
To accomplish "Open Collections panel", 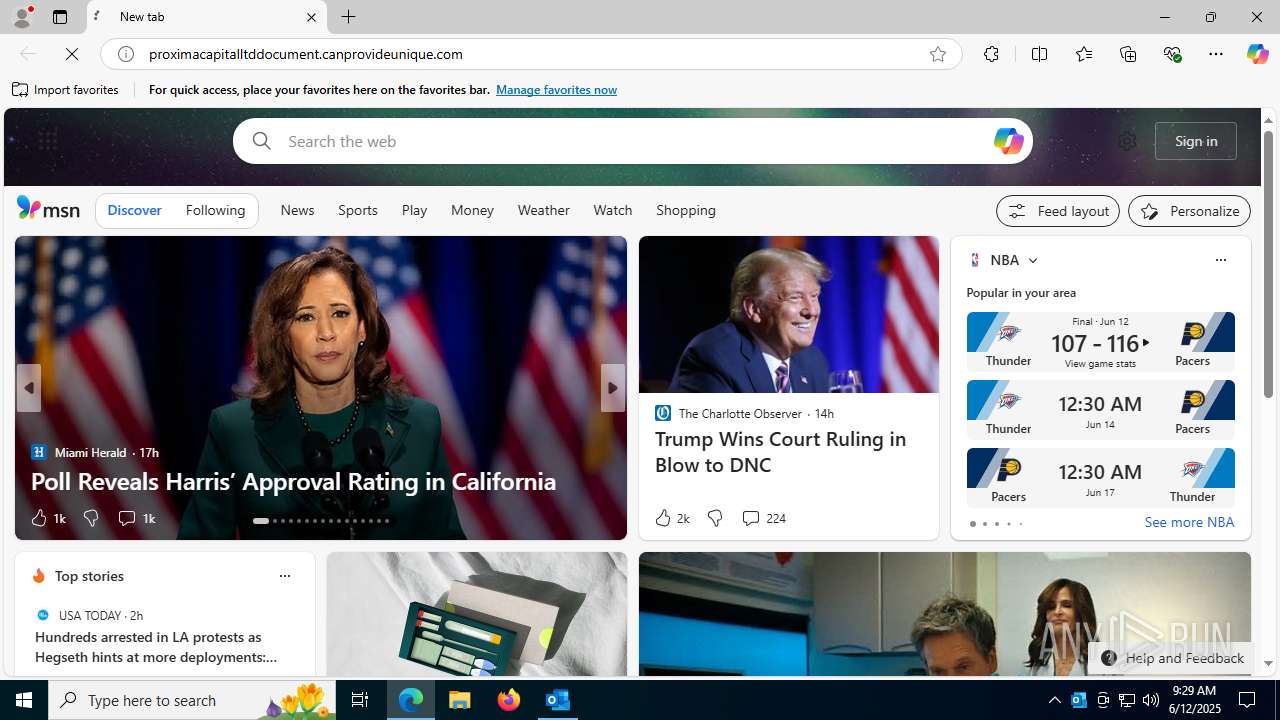I will [1128, 54].
